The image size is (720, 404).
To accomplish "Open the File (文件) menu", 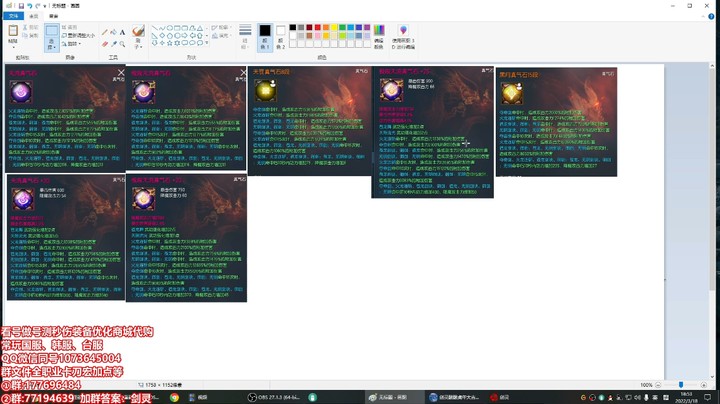I will pos(13,16).
